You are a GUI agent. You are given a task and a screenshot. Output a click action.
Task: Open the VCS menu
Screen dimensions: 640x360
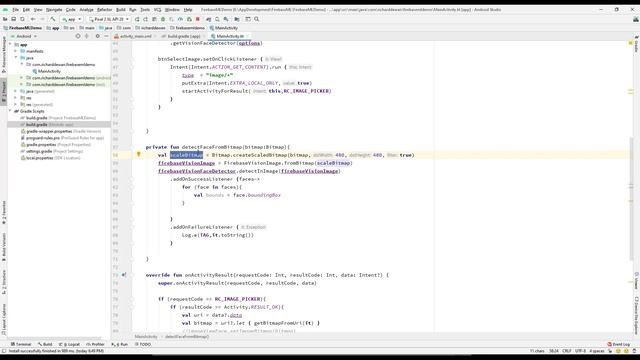pyautogui.click(x=157, y=9)
